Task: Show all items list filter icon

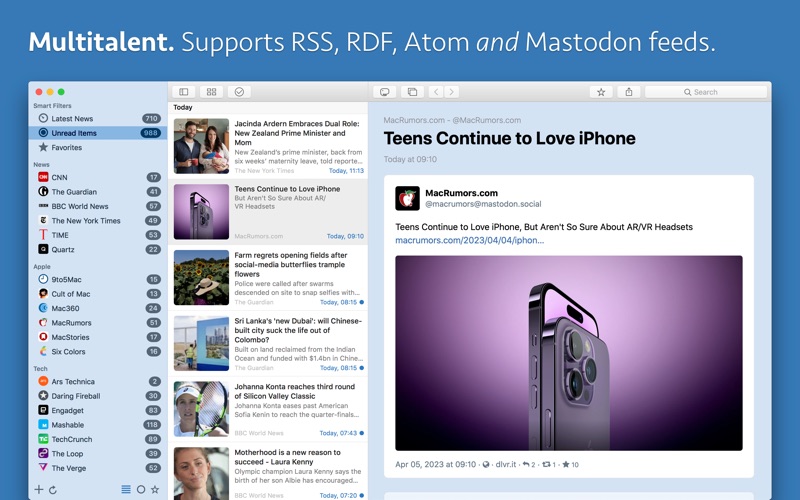Action: coord(126,489)
